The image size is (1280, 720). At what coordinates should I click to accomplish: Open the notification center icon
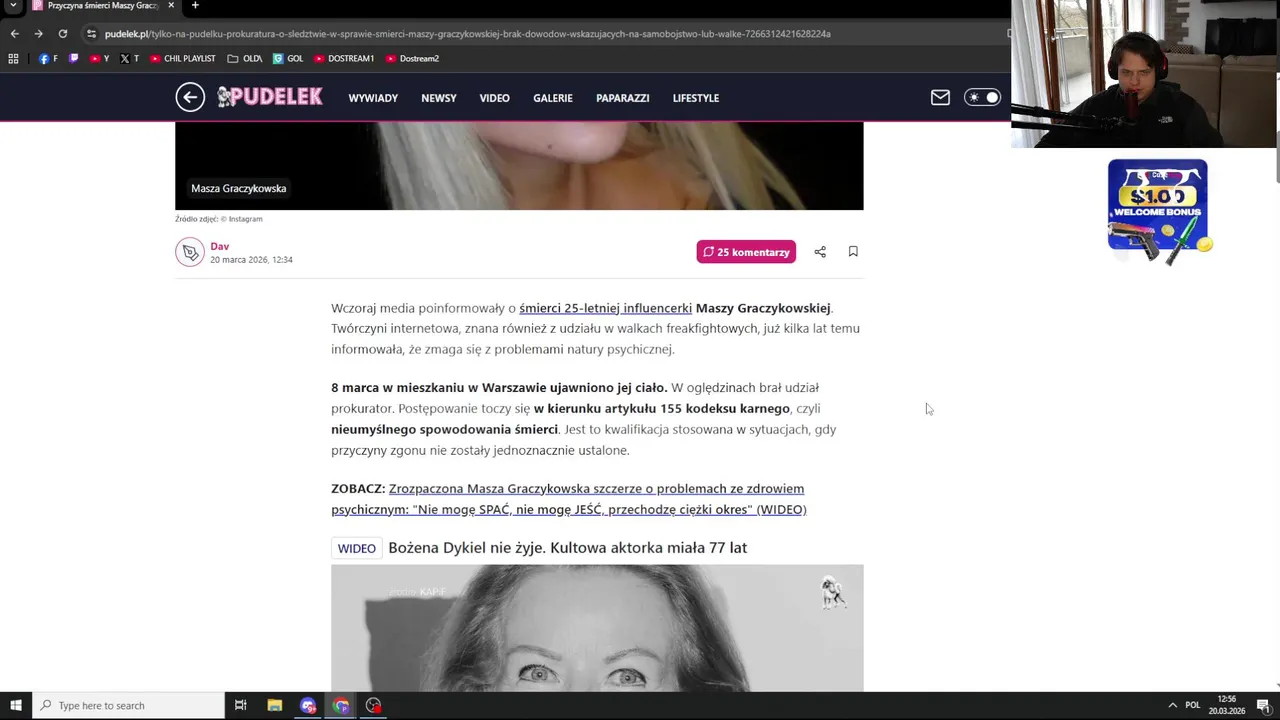click(1263, 705)
